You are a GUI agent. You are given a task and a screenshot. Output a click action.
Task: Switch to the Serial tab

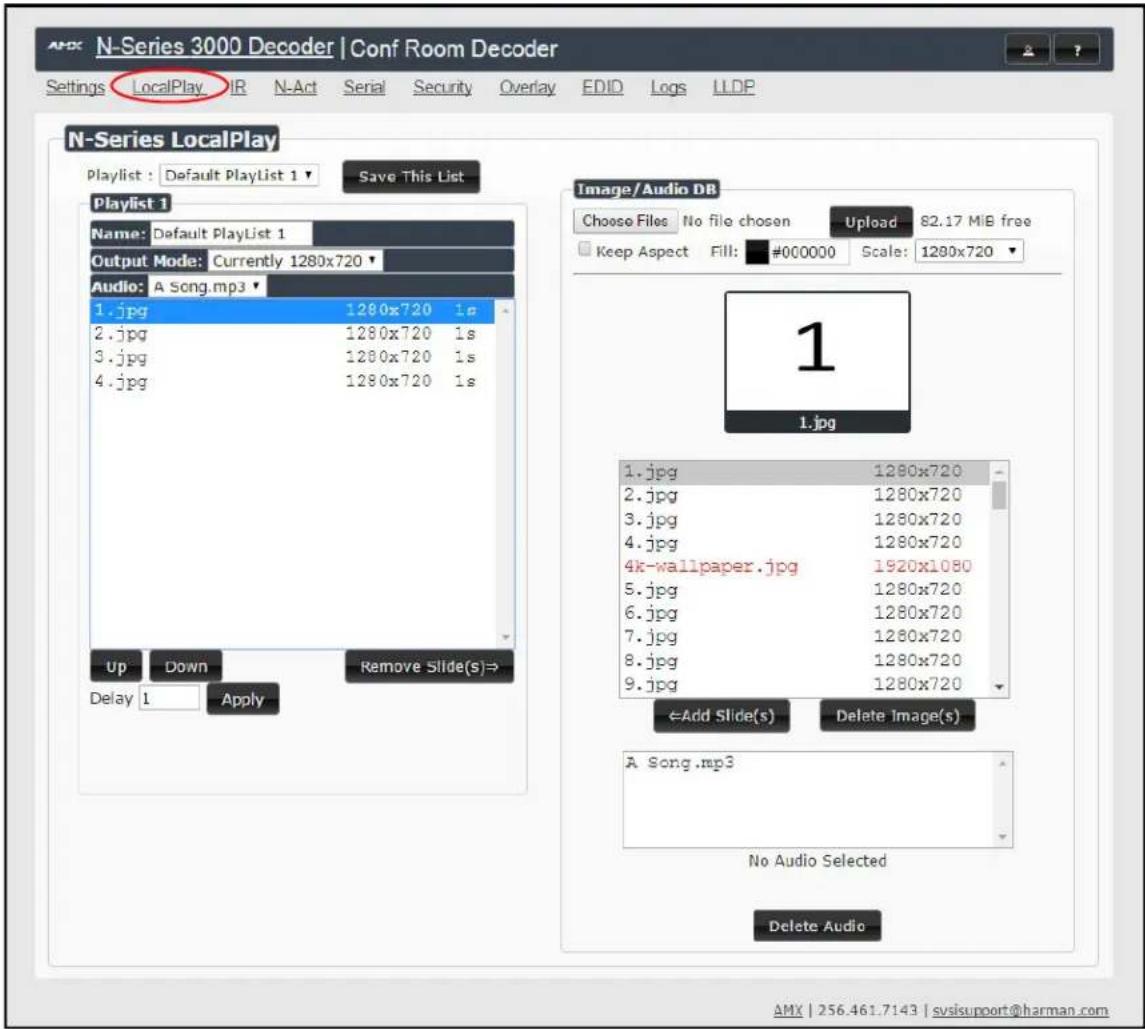tap(364, 87)
